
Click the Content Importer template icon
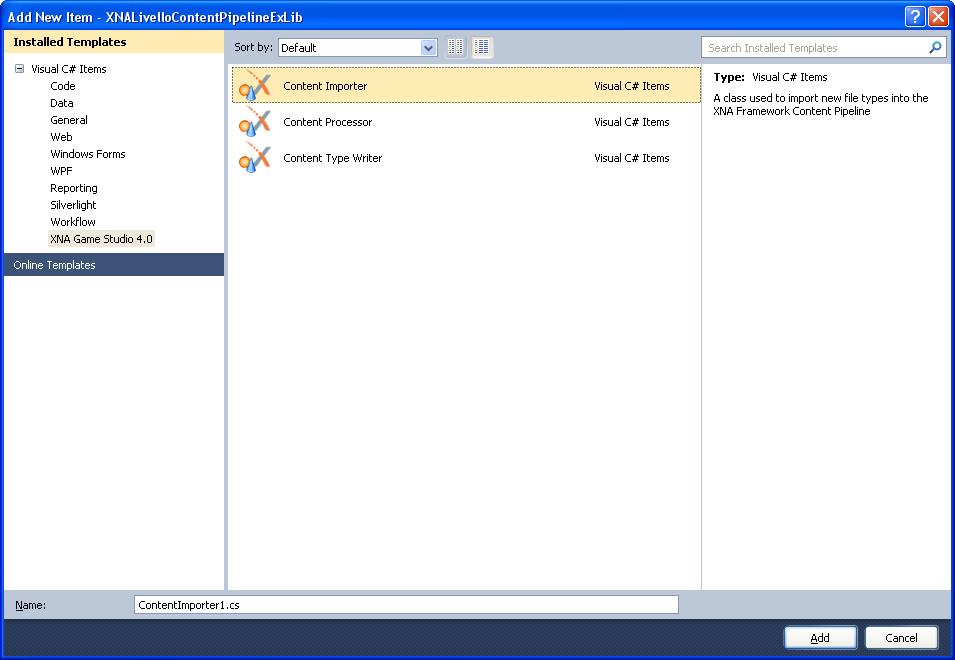255,86
